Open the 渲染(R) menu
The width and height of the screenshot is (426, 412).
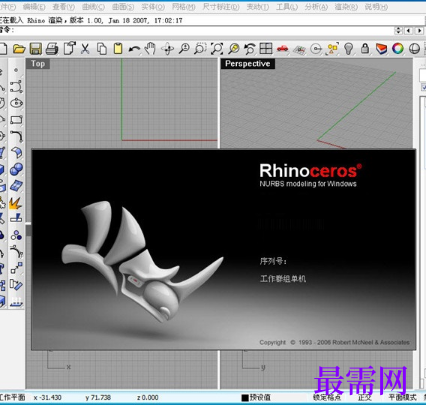tap(346, 7)
